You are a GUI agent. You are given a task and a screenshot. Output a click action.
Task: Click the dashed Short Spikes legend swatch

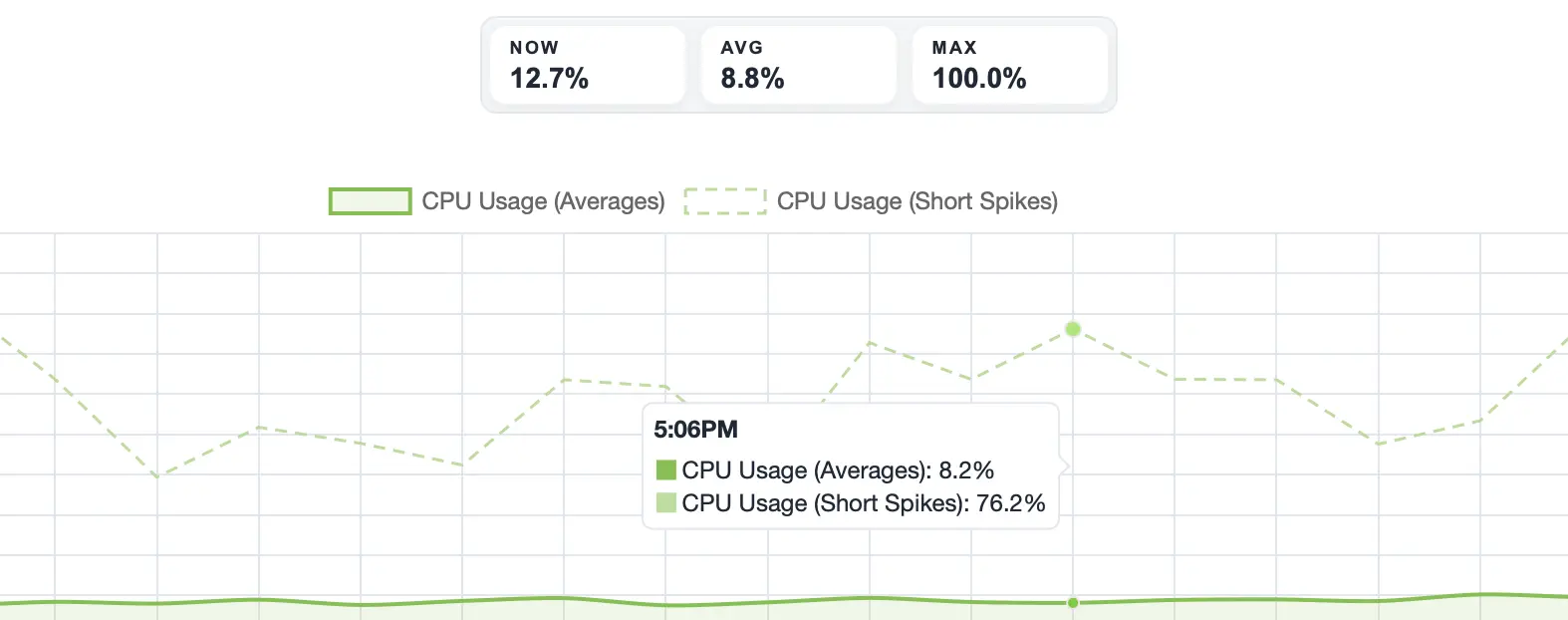click(725, 200)
